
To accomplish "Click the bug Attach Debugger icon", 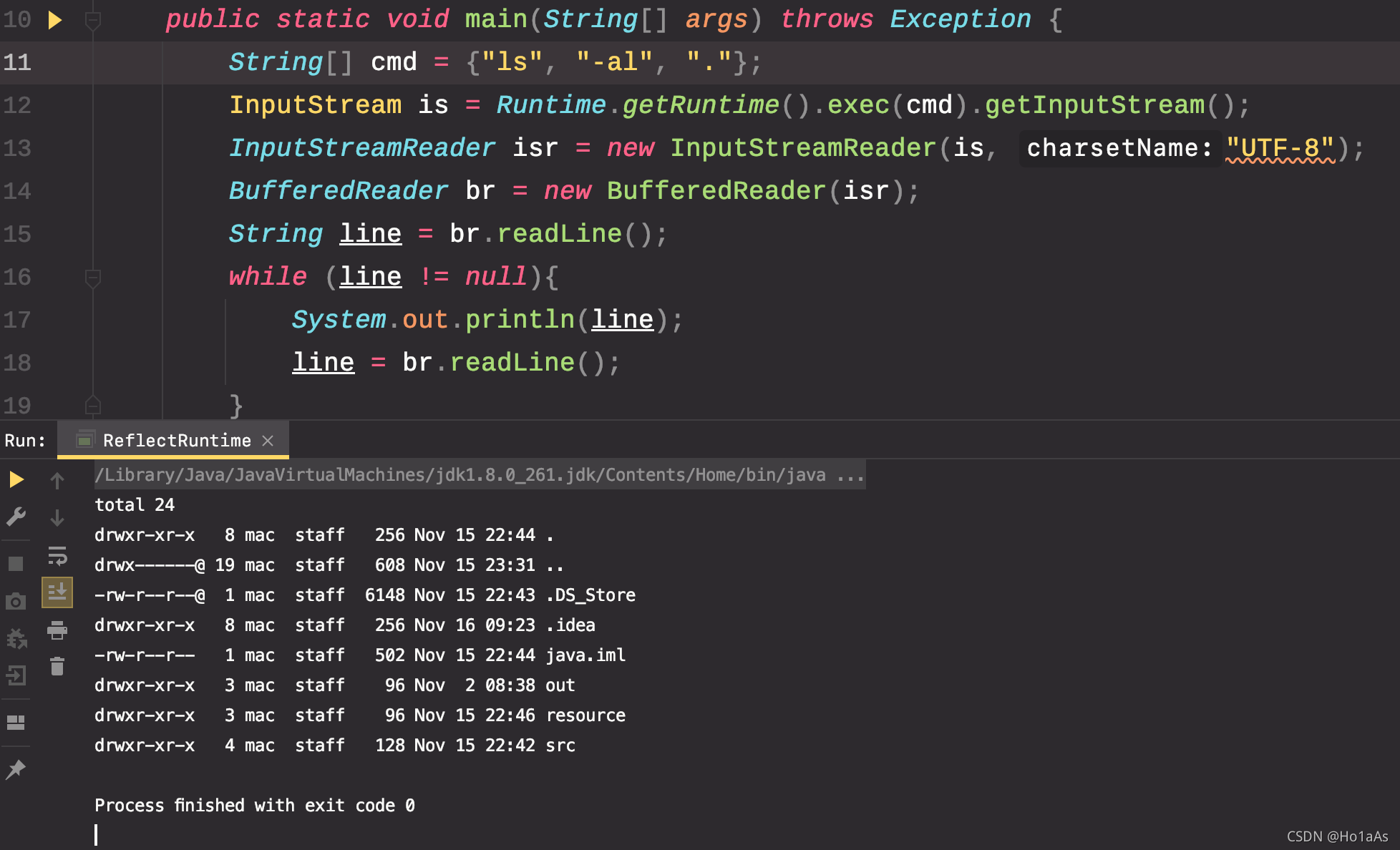I will (x=16, y=638).
